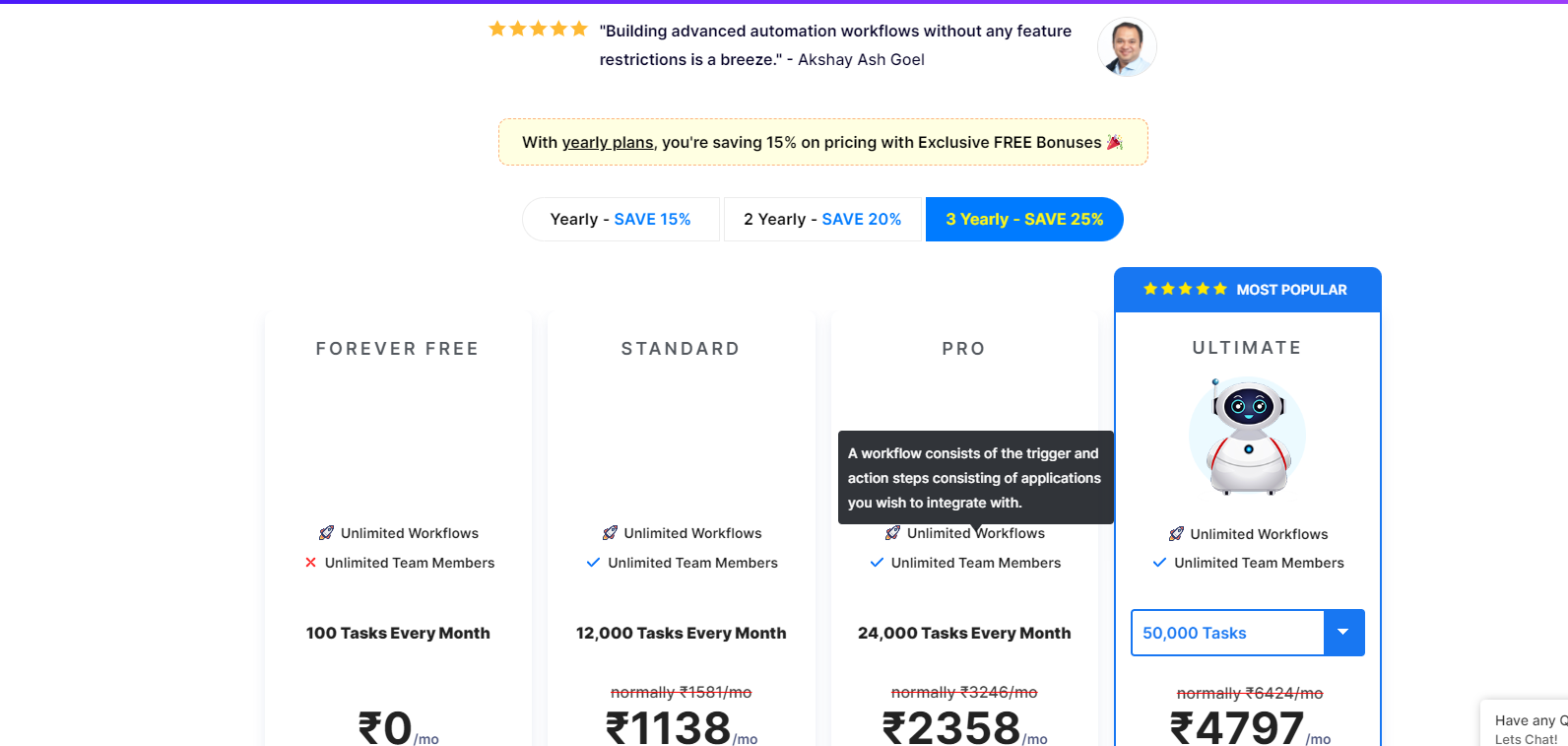
Task: Click the red cross icon beside Team Members
Action: click(x=310, y=563)
